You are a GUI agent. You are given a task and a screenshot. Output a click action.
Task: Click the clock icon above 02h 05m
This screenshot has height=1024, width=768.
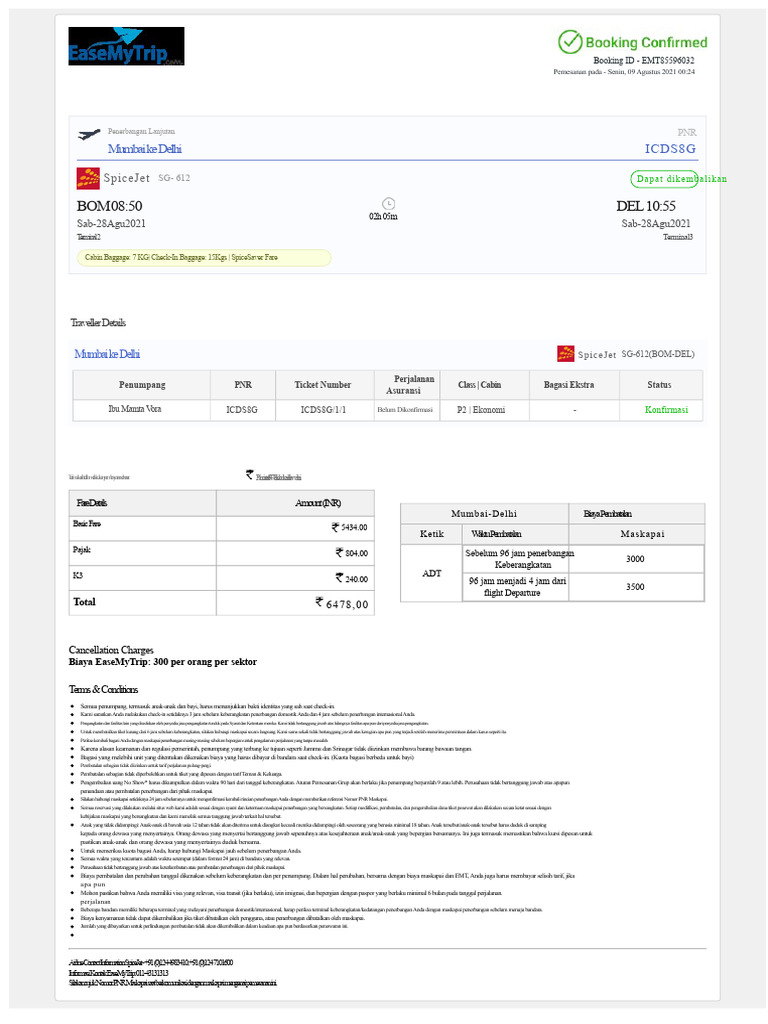tap(388, 204)
